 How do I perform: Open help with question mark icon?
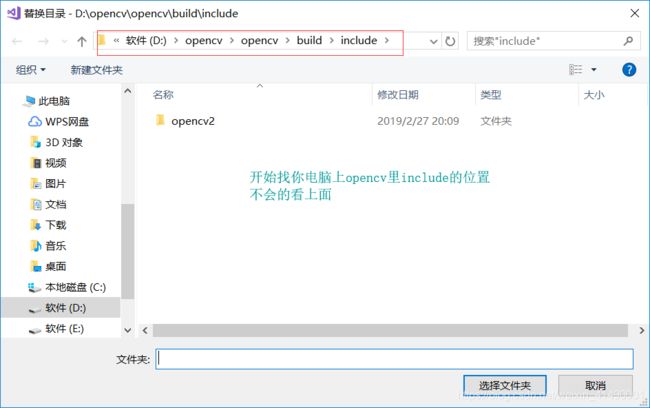pos(629,70)
